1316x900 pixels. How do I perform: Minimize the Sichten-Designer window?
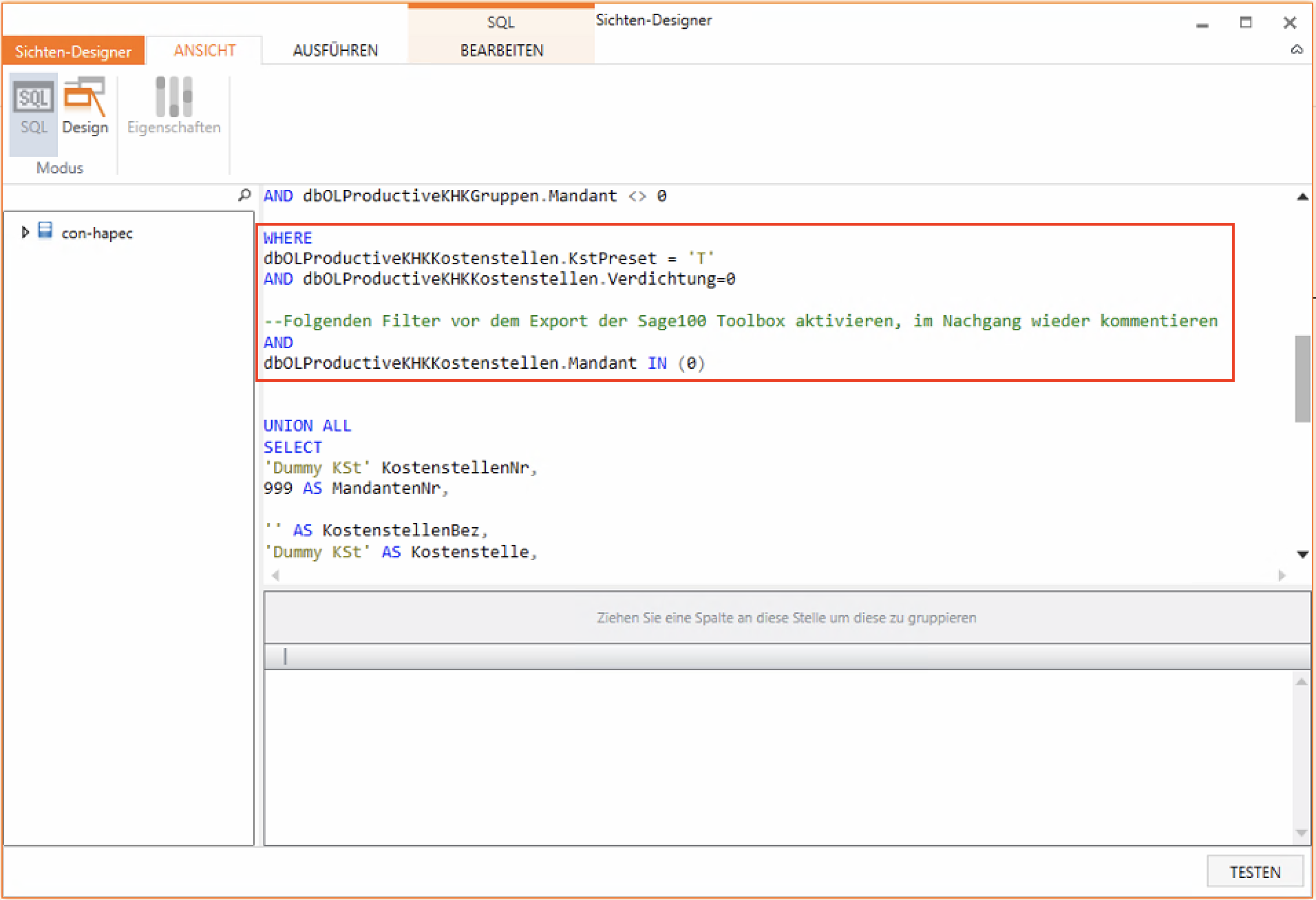[x=1202, y=24]
